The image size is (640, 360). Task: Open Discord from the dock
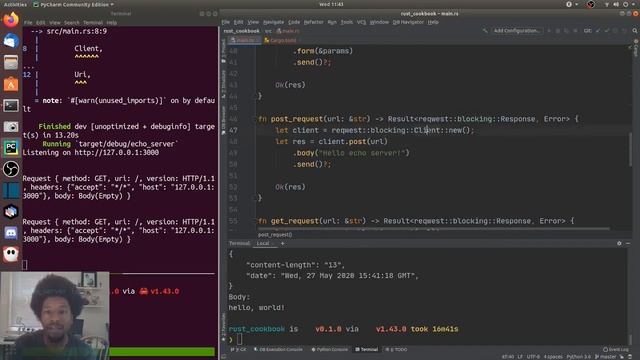[11, 233]
